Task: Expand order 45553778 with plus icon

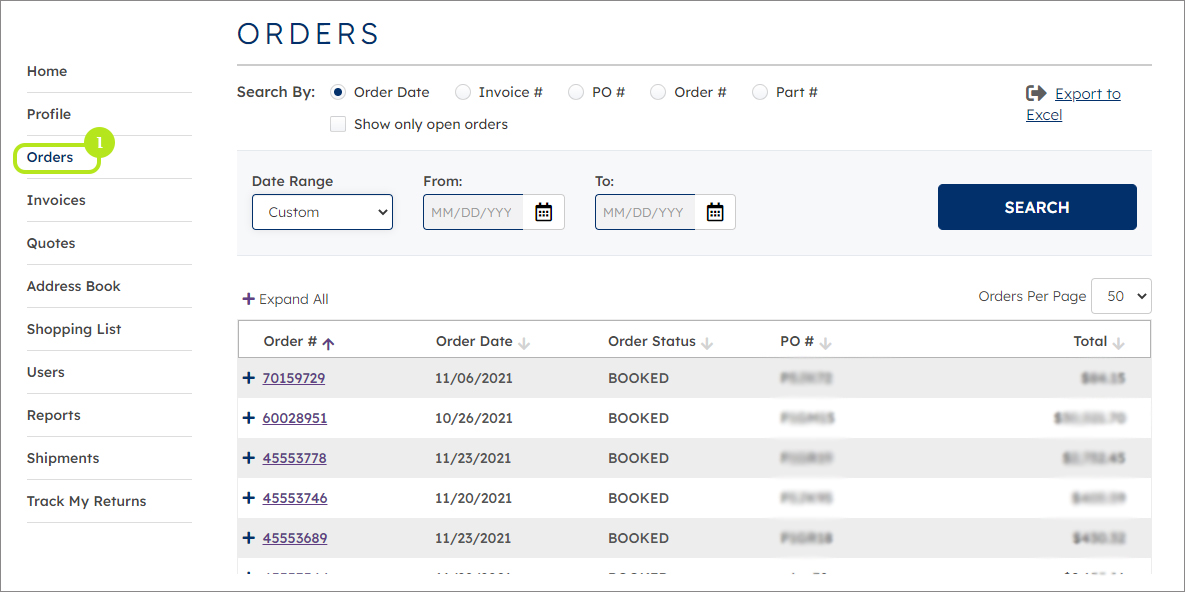Action: (x=249, y=458)
